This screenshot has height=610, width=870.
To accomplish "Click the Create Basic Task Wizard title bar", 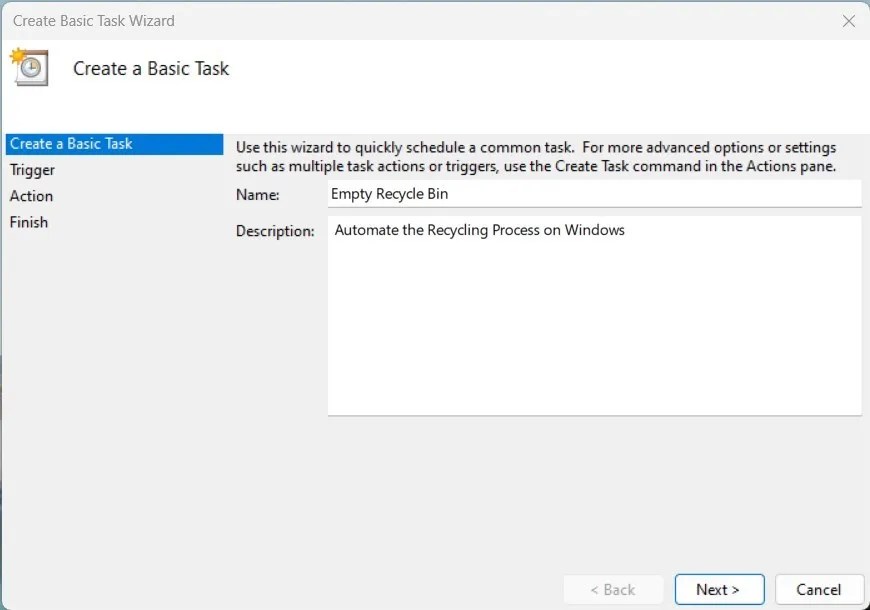I will coord(400,20).
